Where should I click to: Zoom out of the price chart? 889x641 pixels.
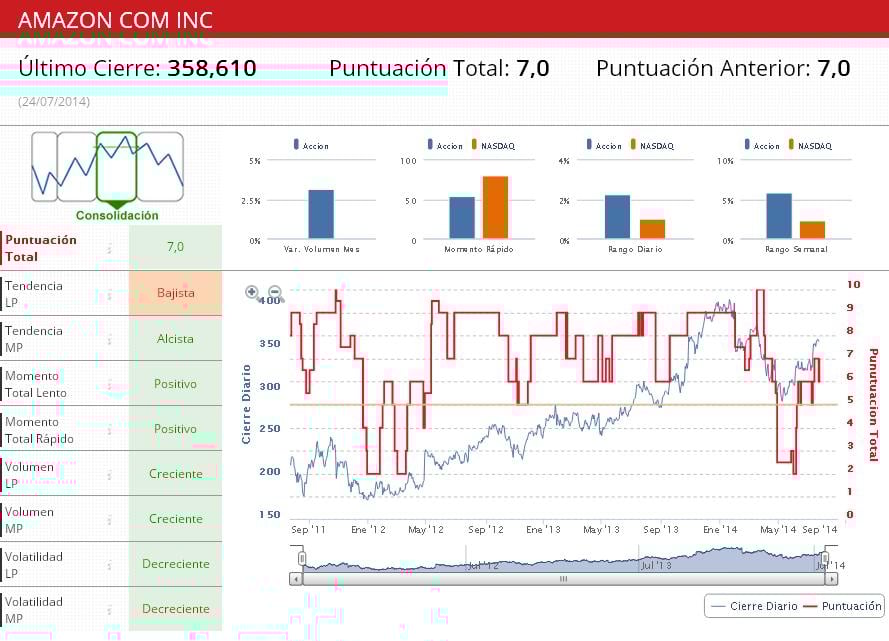pos(274,292)
